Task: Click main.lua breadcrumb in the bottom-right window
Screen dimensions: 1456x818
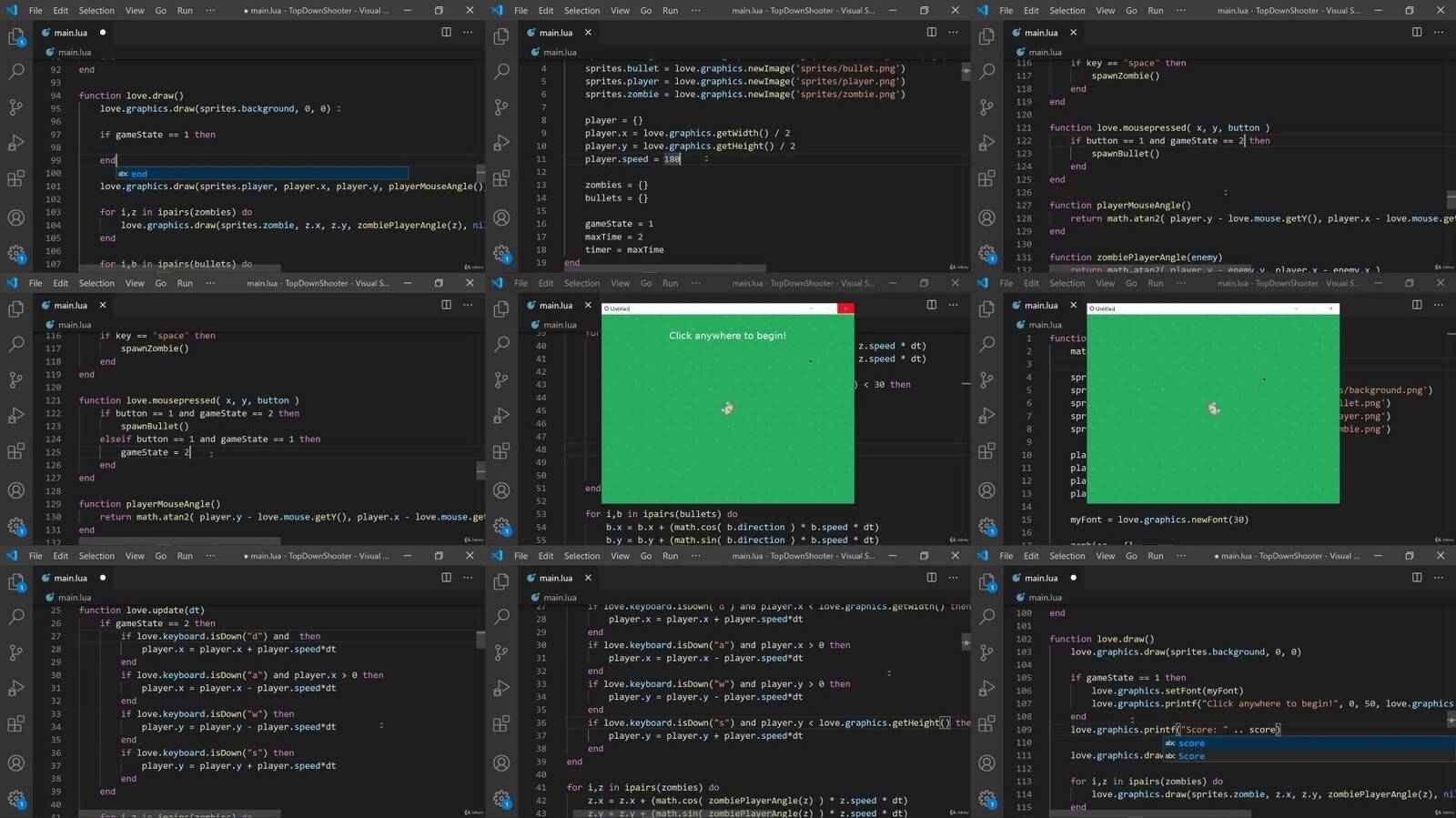Action: (1045, 598)
